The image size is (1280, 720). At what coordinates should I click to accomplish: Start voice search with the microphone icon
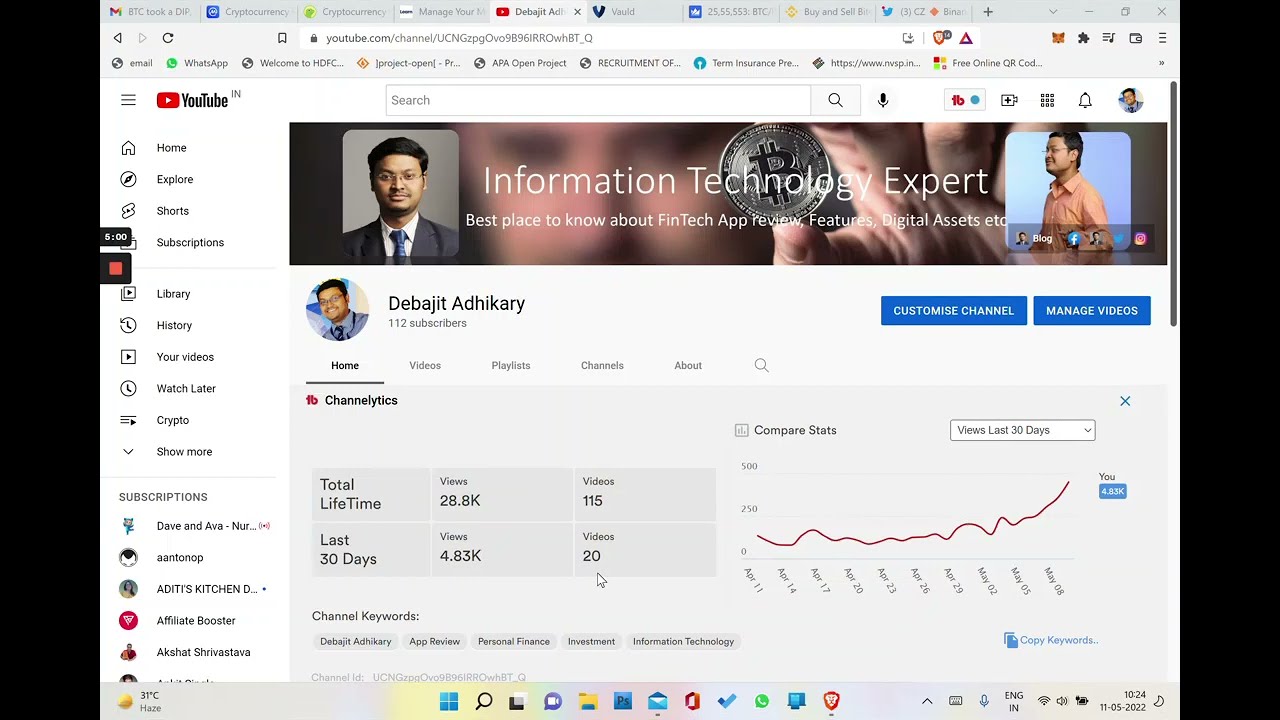click(883, 100)
